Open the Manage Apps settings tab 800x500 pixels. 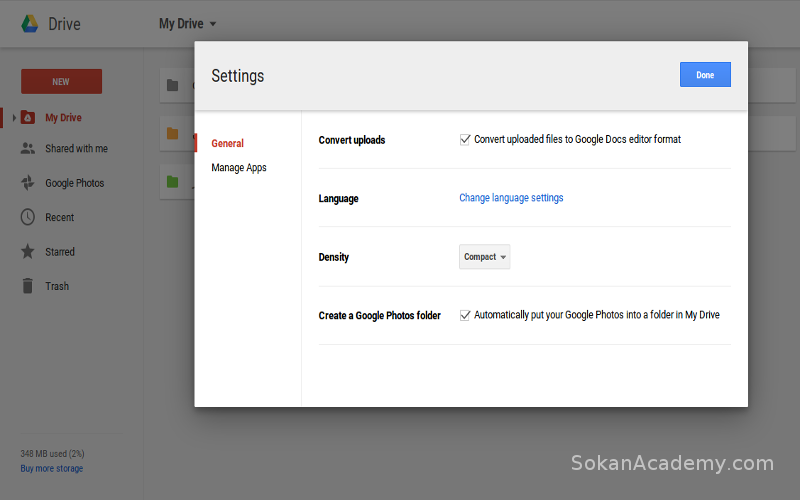tap(239, 168)
